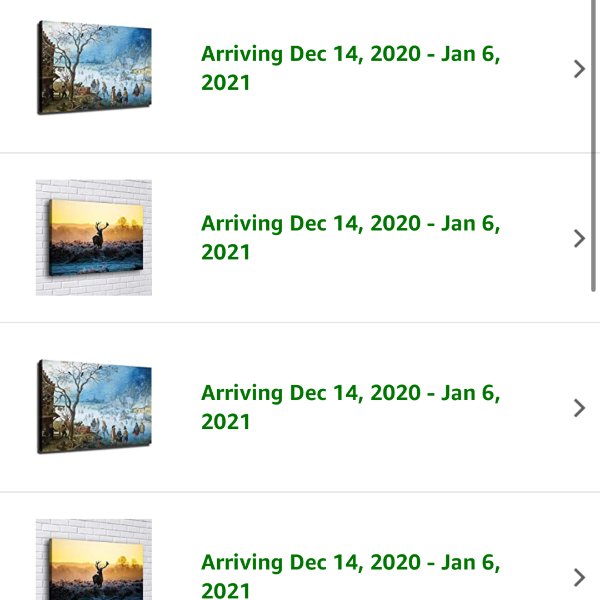
Task: Expand the chevron on the bottom order row
Action: pos(579,578)
